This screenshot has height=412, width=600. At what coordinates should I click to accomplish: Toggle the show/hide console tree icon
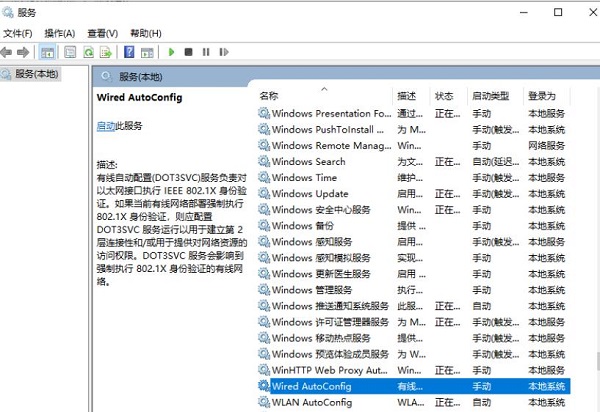coord(47,51)
